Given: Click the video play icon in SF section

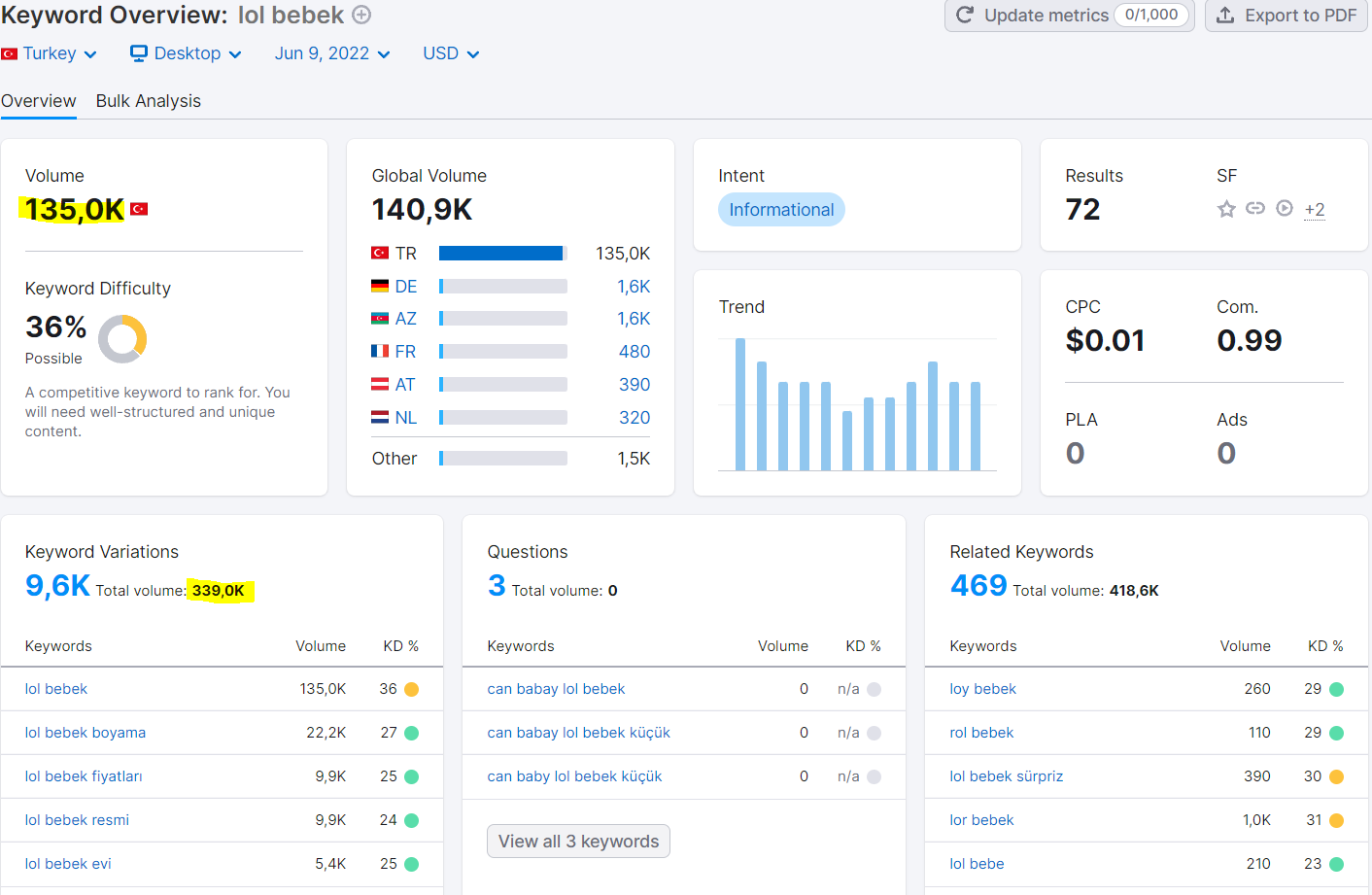Looking at the screenshot, I should (1285, 208).
